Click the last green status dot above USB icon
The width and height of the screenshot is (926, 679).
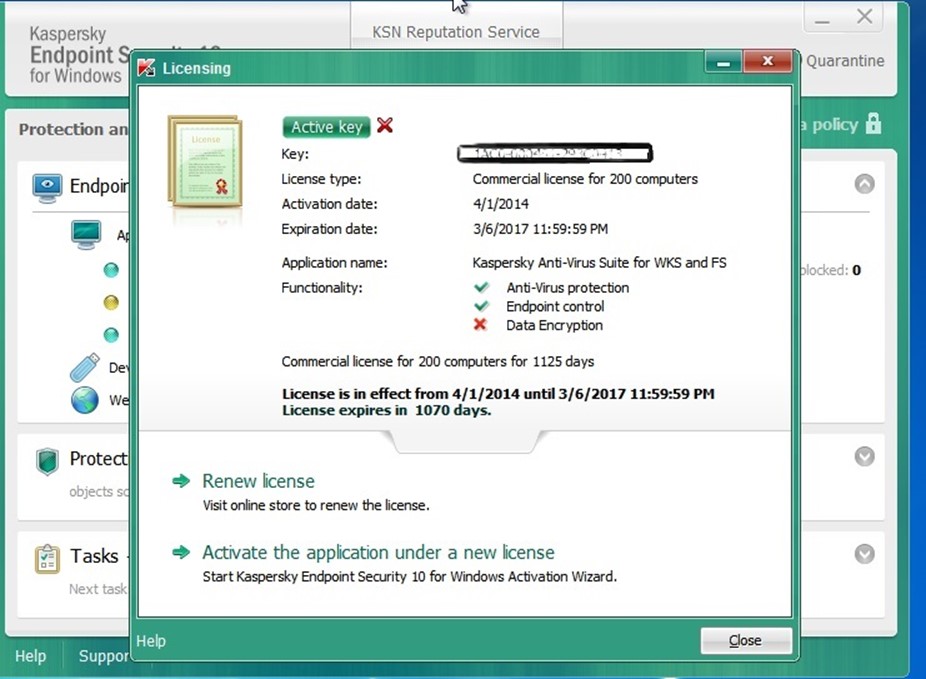(x=111, y=335)
